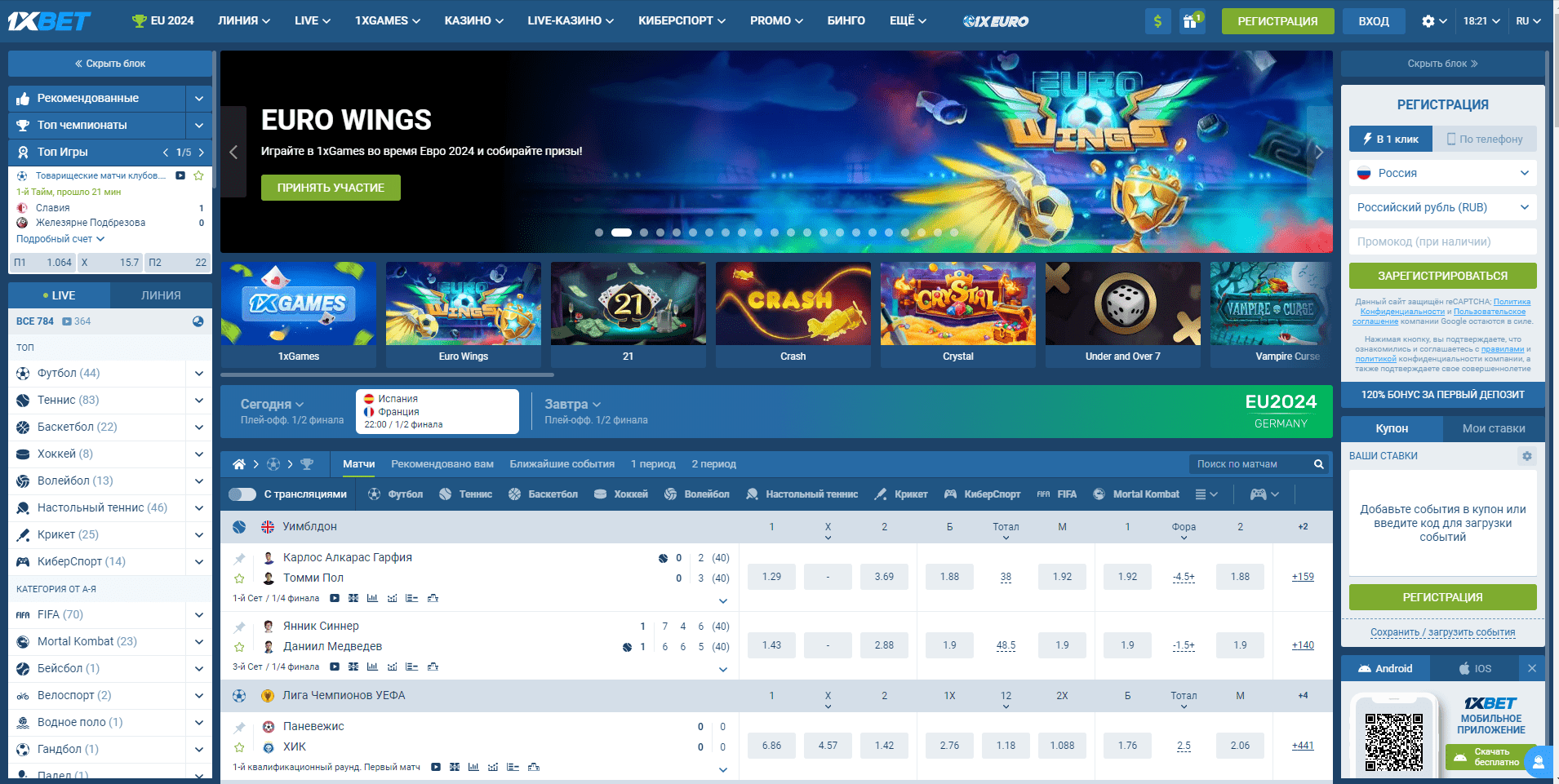Switch app panel to Android

(1385, 668)
